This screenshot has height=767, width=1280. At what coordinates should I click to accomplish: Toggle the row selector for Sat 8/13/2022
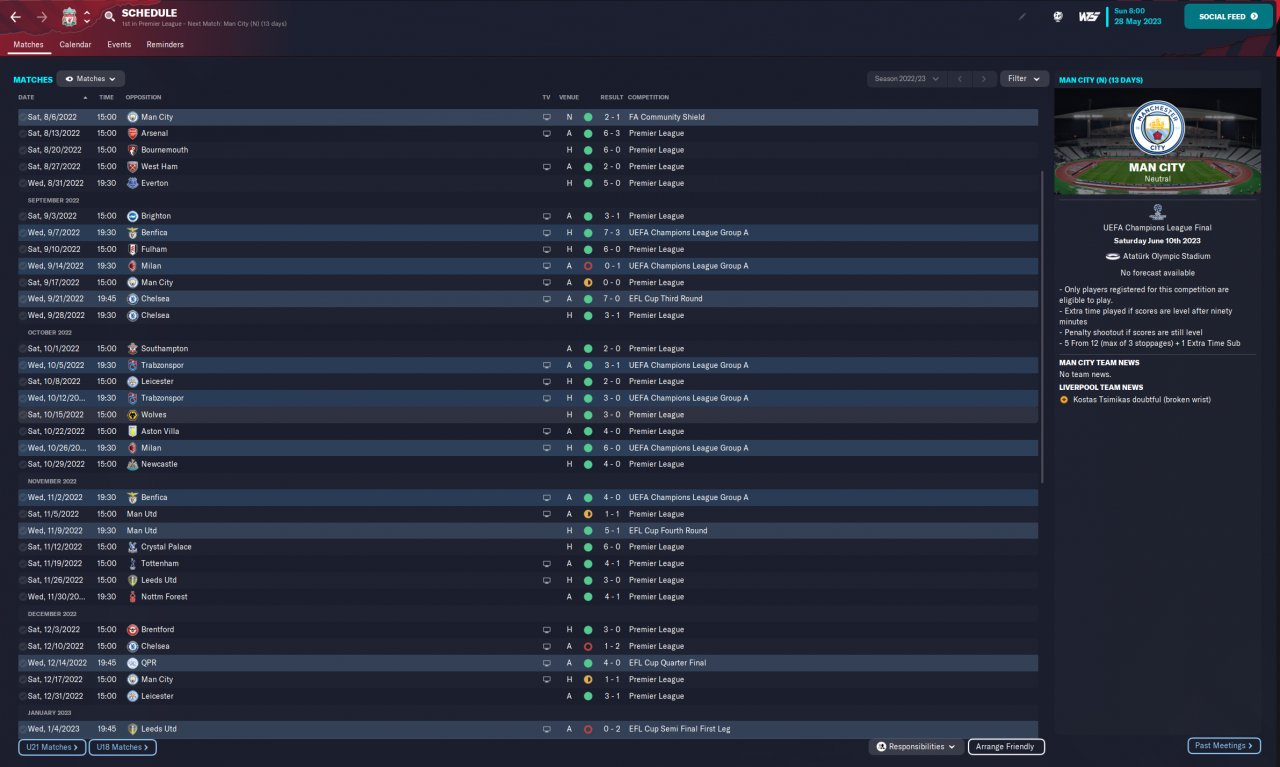pos(22,133)
